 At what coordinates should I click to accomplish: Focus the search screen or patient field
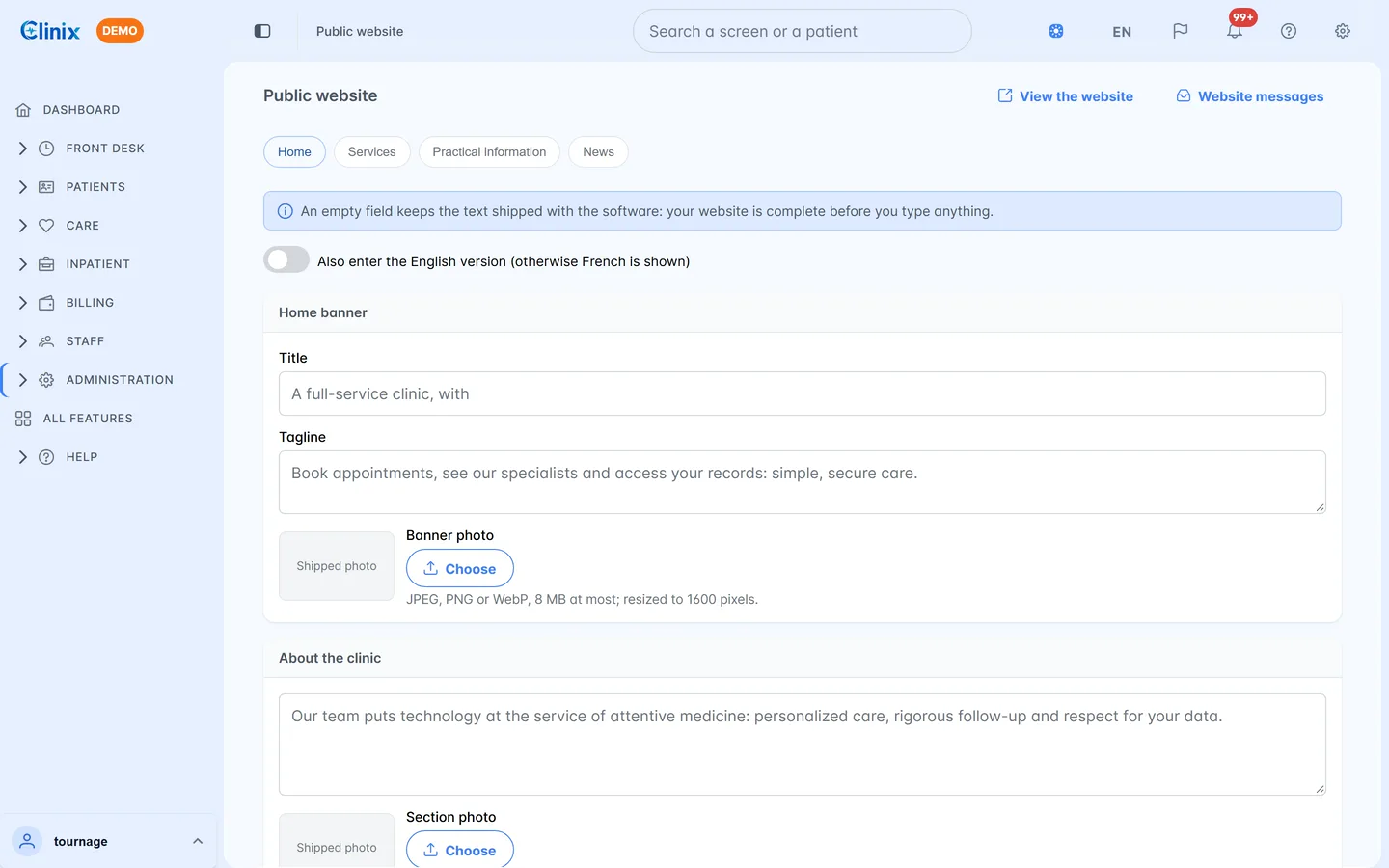point(802,31)
